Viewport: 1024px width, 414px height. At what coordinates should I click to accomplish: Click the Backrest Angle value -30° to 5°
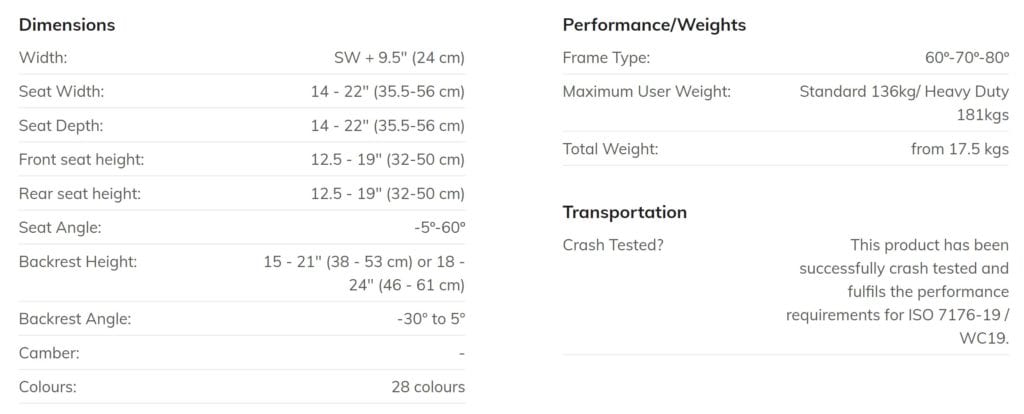(x=431, y=320)
